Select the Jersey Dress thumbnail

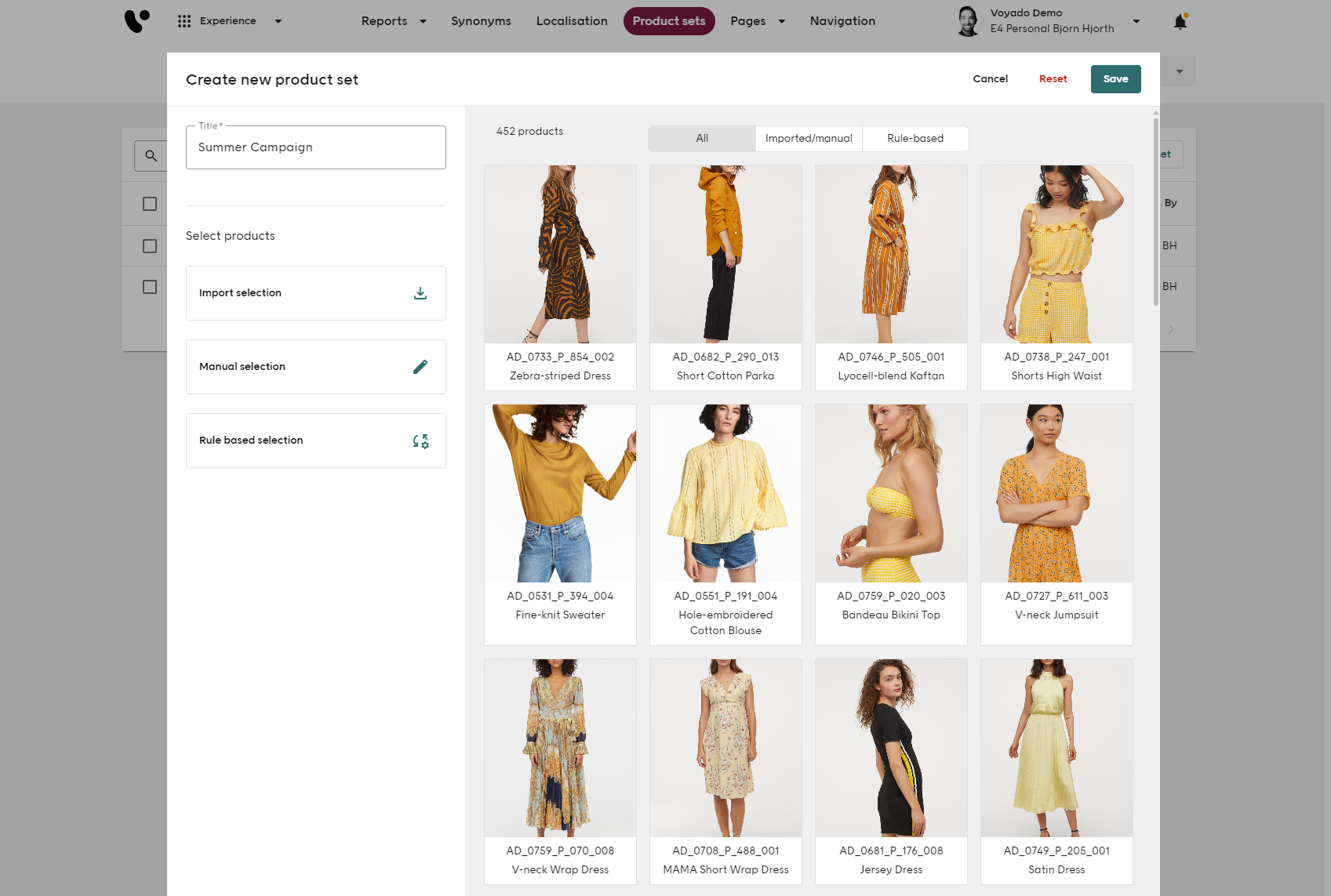[891, 748]
